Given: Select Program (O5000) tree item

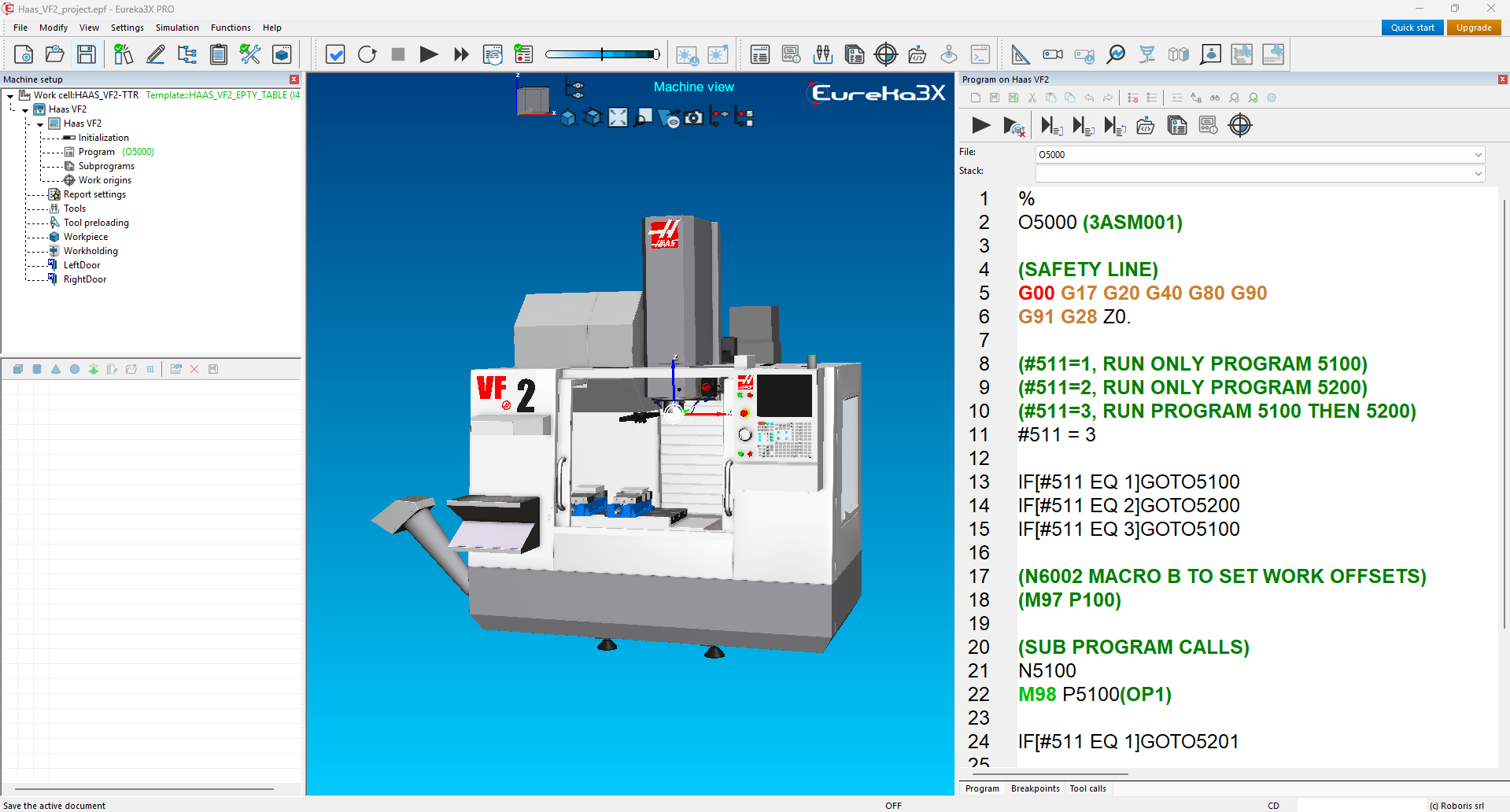Looking at the screenshot, I should (116, 152).
